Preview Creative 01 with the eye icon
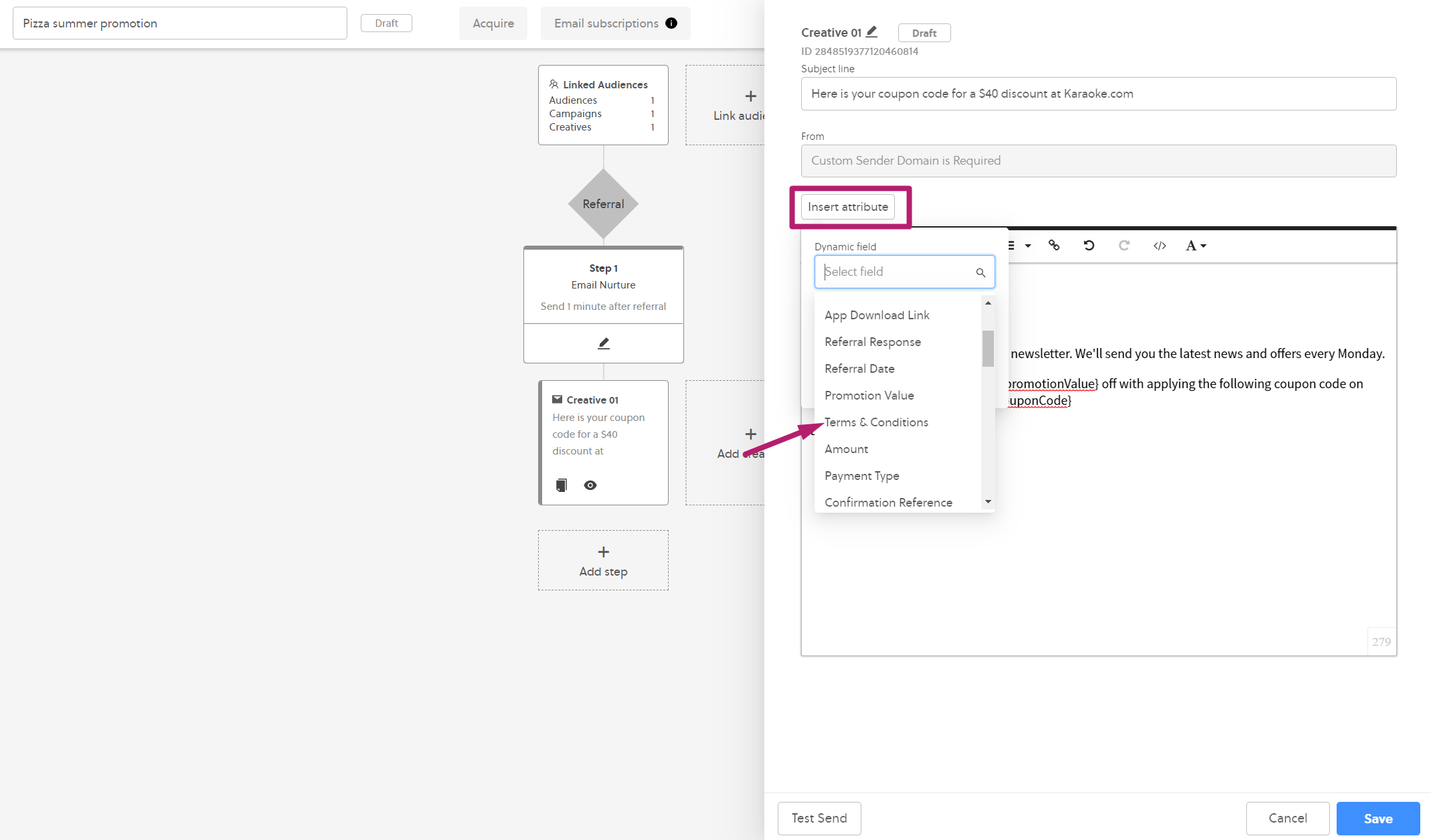 click(x=590, y=485)
